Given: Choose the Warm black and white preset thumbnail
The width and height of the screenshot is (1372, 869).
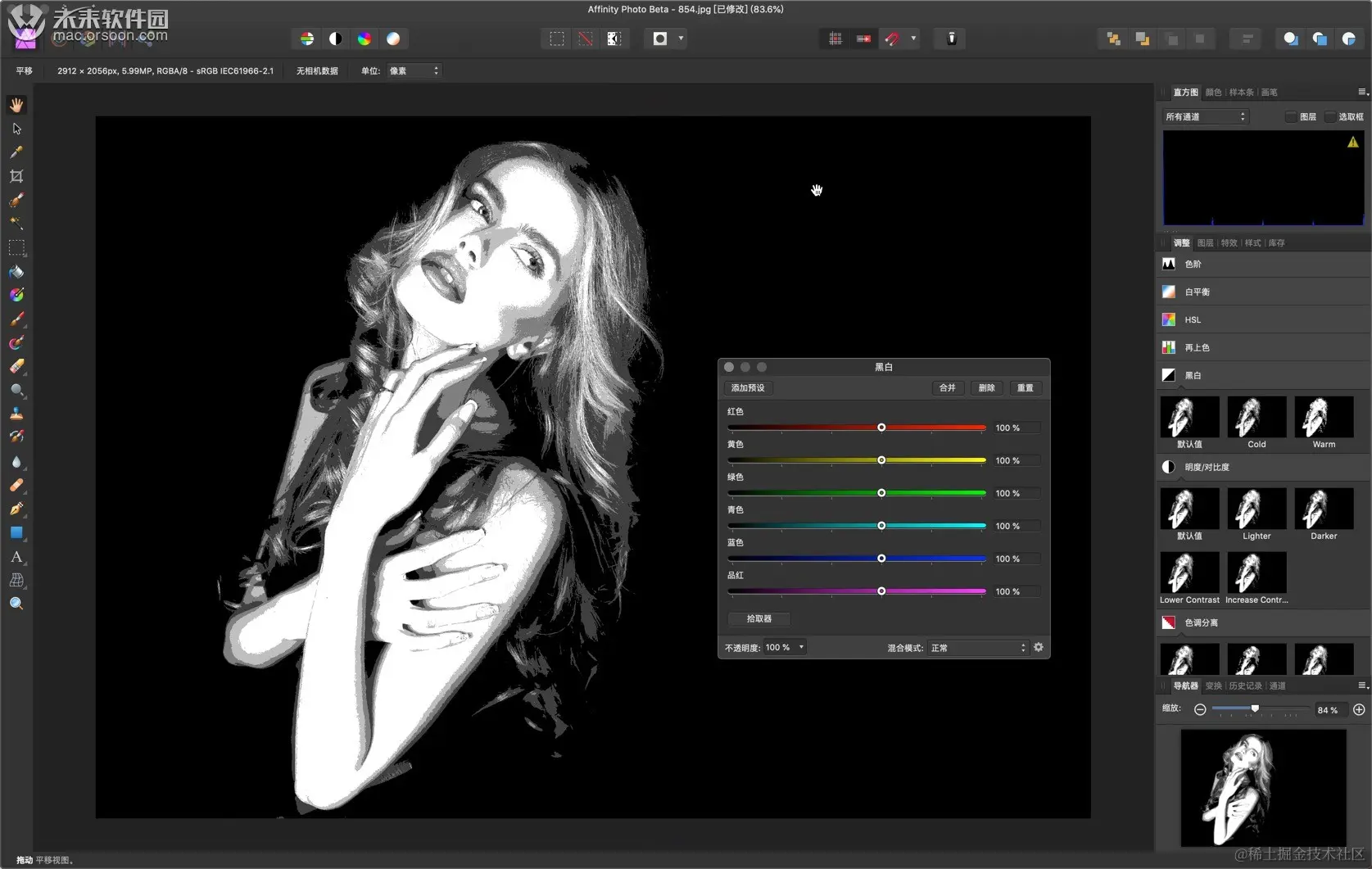Looking at the screenshot, I should click(x=1324, y=417).
